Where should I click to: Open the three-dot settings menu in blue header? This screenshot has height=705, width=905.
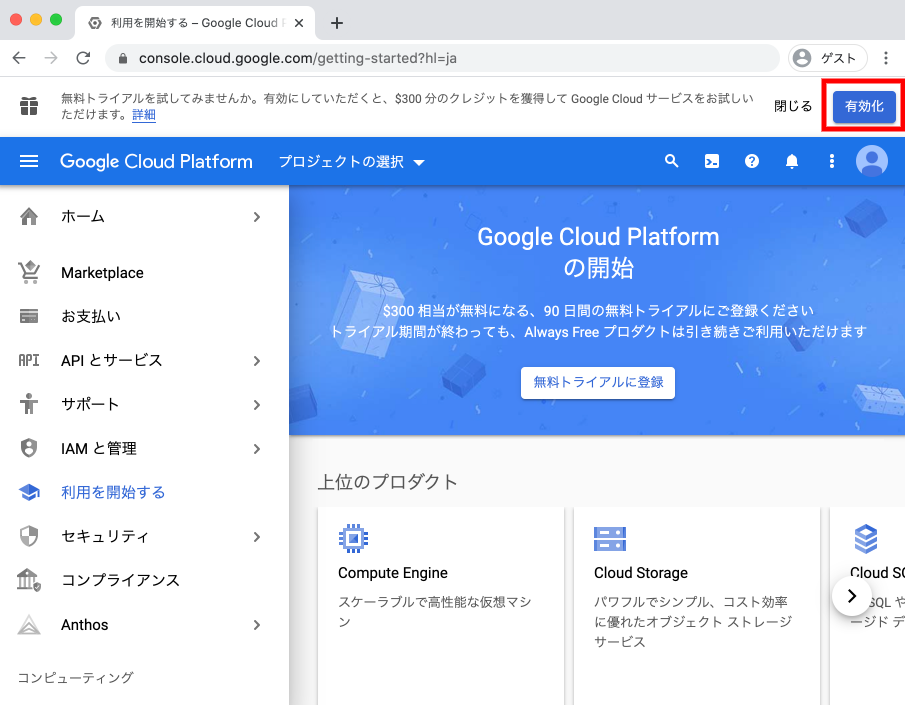832,161
